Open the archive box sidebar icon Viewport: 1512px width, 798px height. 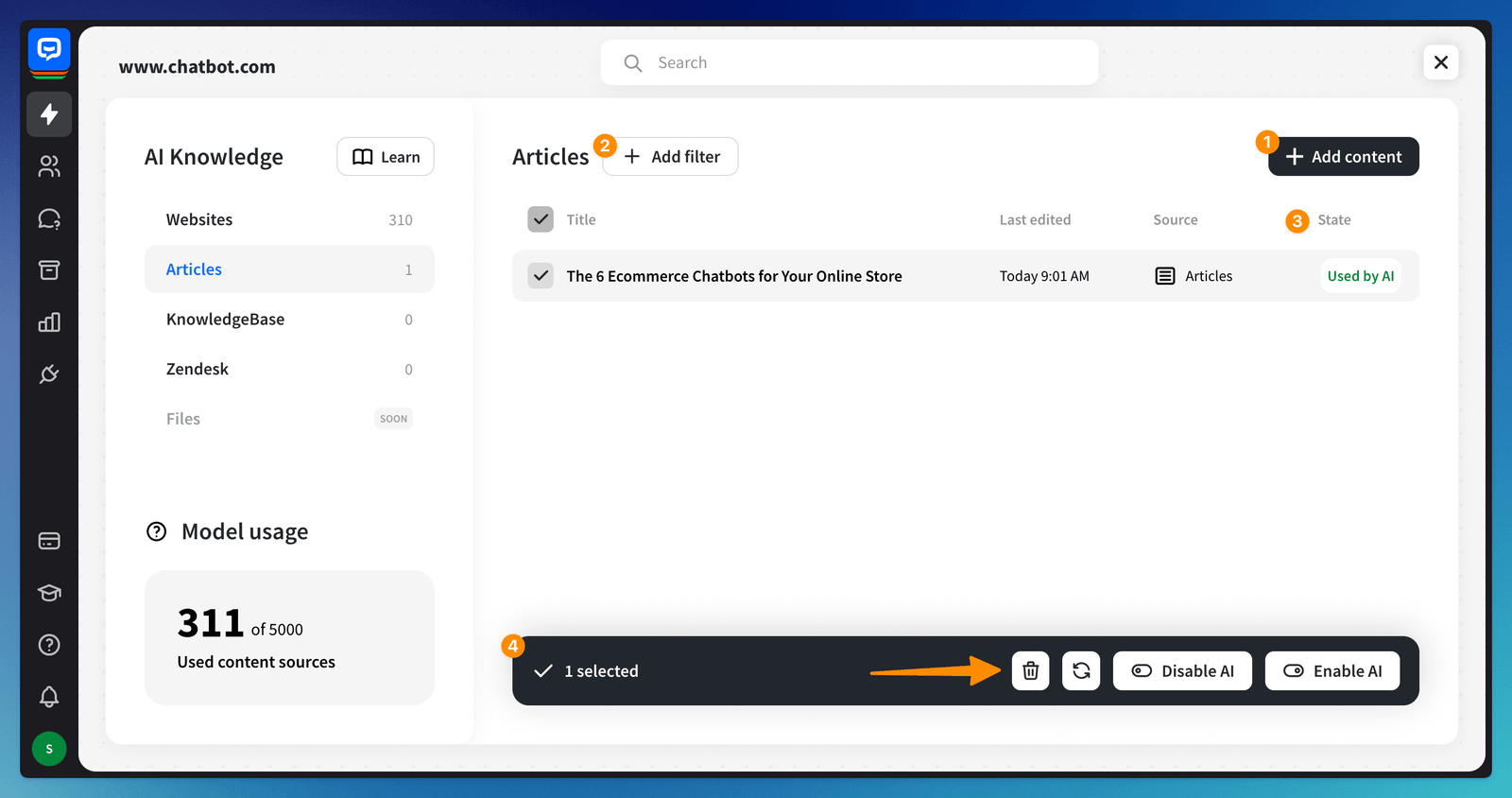coord(49,270)
